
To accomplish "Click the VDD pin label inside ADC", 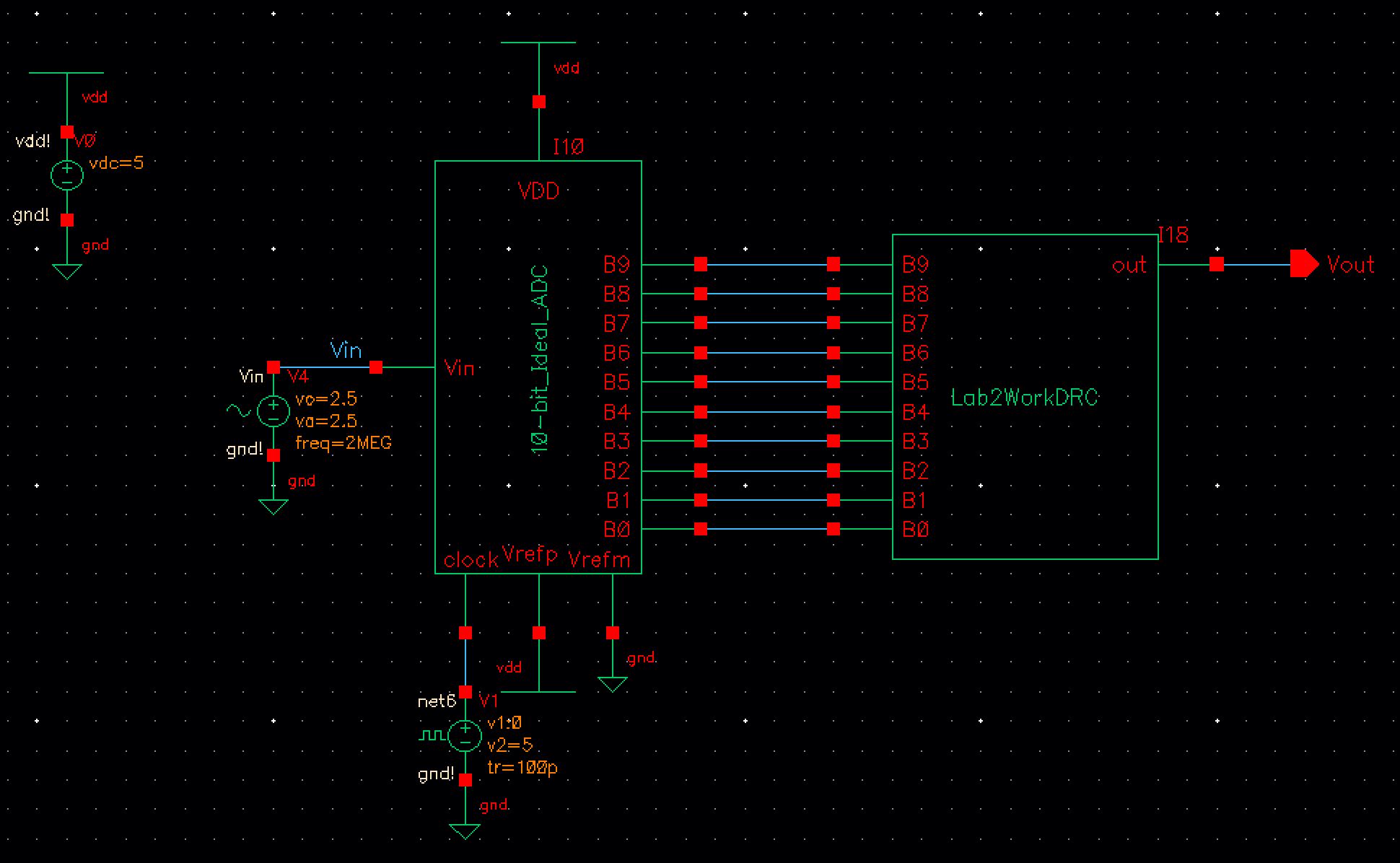I will pyautogui.click(x=538, y=191).
